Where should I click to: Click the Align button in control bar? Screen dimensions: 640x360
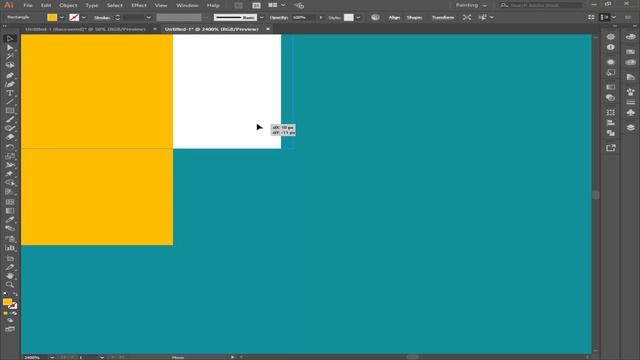point(394,17)
